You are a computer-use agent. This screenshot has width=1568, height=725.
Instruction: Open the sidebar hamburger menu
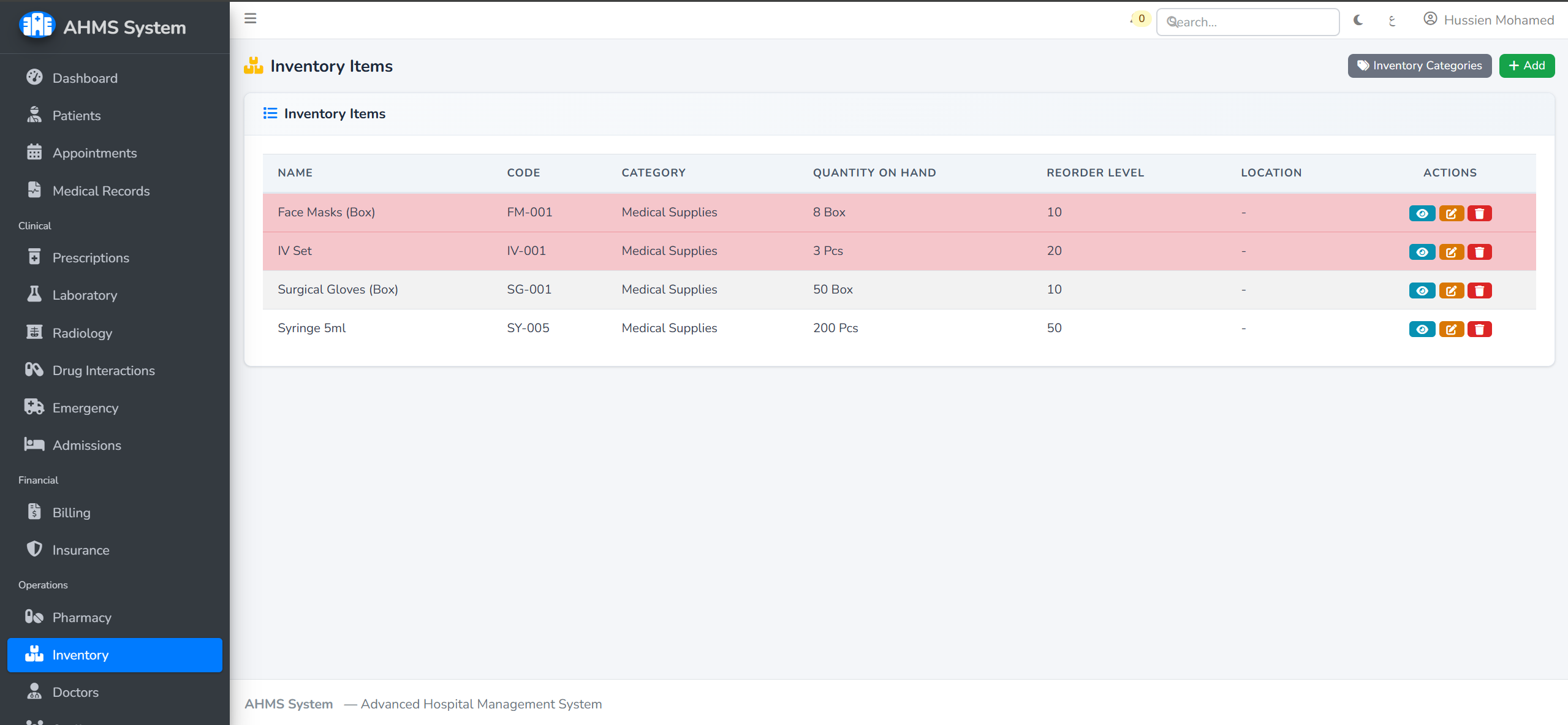click(x=251, y=18)
